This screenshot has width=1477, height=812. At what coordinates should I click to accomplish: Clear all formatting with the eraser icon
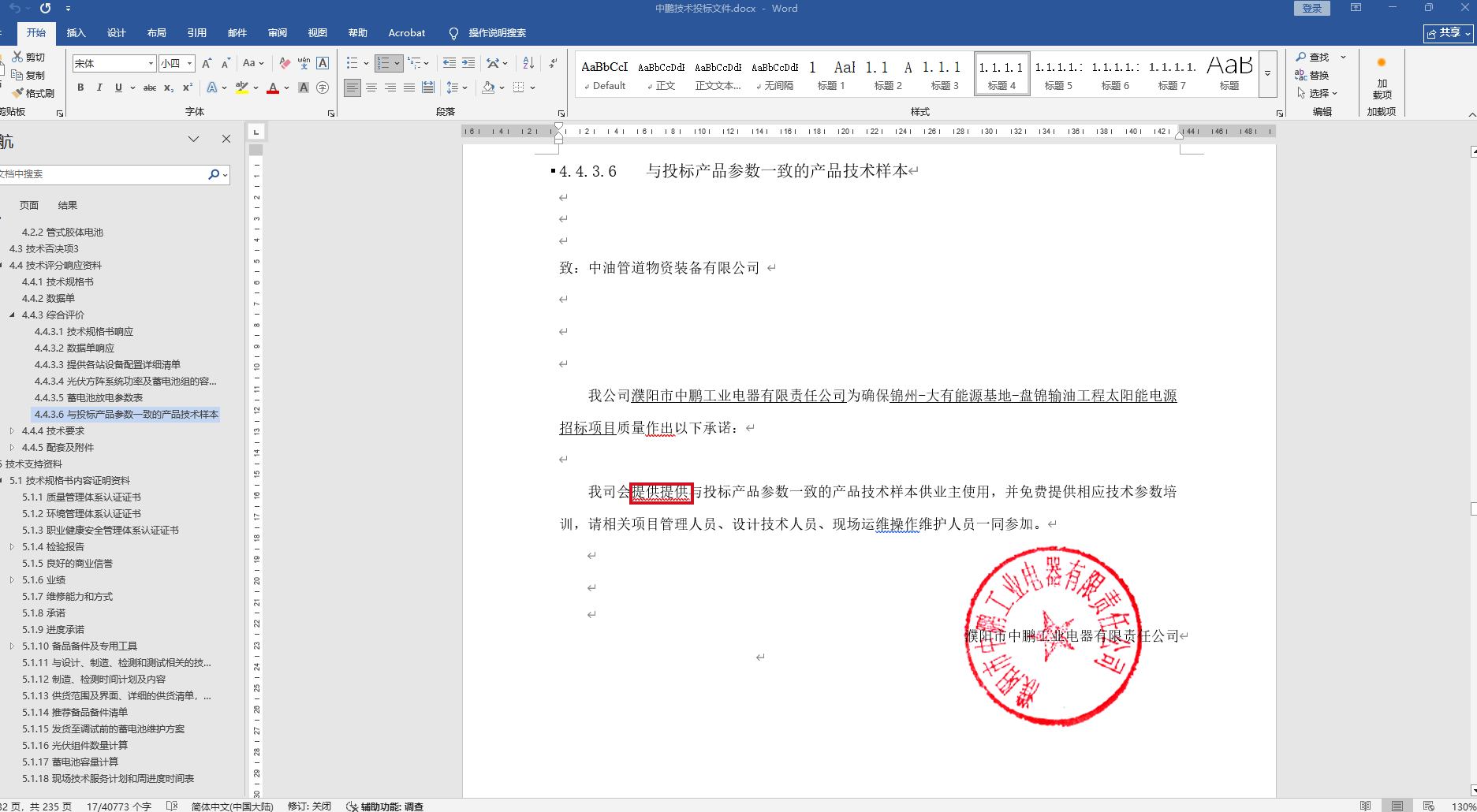pyautogui.click(x=285, y=63)
